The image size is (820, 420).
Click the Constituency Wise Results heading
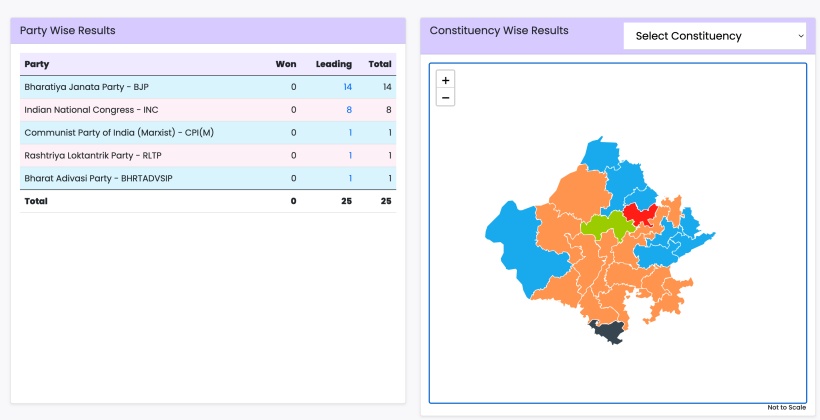(499, 31)
